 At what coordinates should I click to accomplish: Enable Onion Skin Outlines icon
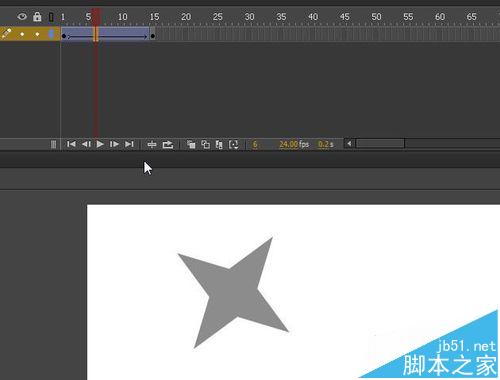[205, 144]
